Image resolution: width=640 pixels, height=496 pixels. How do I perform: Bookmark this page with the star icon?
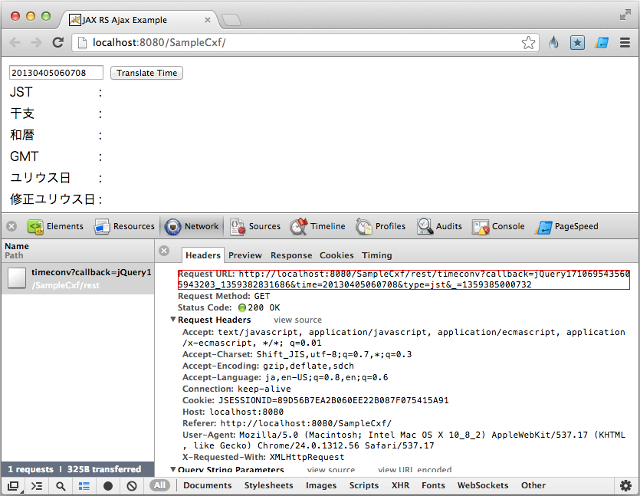point(528,42)
